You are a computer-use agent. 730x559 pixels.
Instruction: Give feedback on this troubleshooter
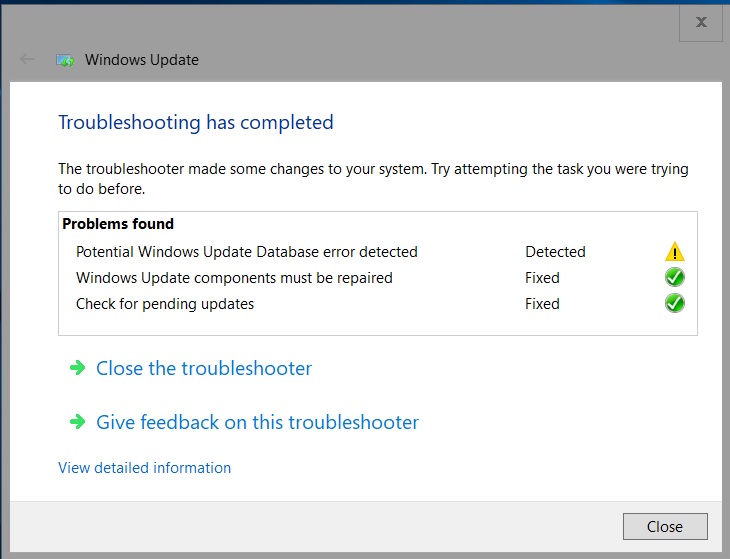[257, 422]
